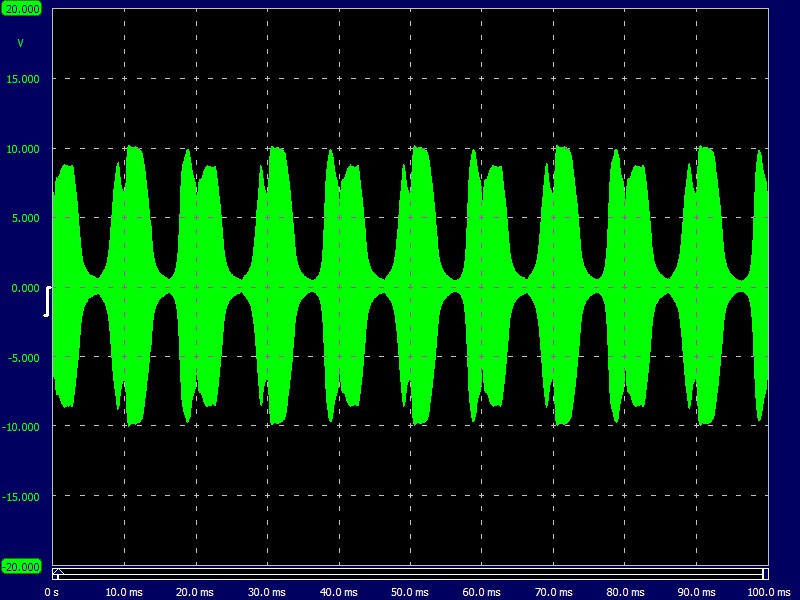The height and width of the screenshot is (600, 800).
Task: Click the 0 s time axis label
Action: 52,592
